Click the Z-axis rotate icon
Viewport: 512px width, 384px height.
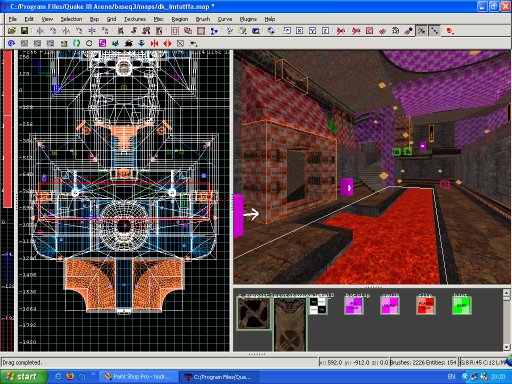[105, 31]
